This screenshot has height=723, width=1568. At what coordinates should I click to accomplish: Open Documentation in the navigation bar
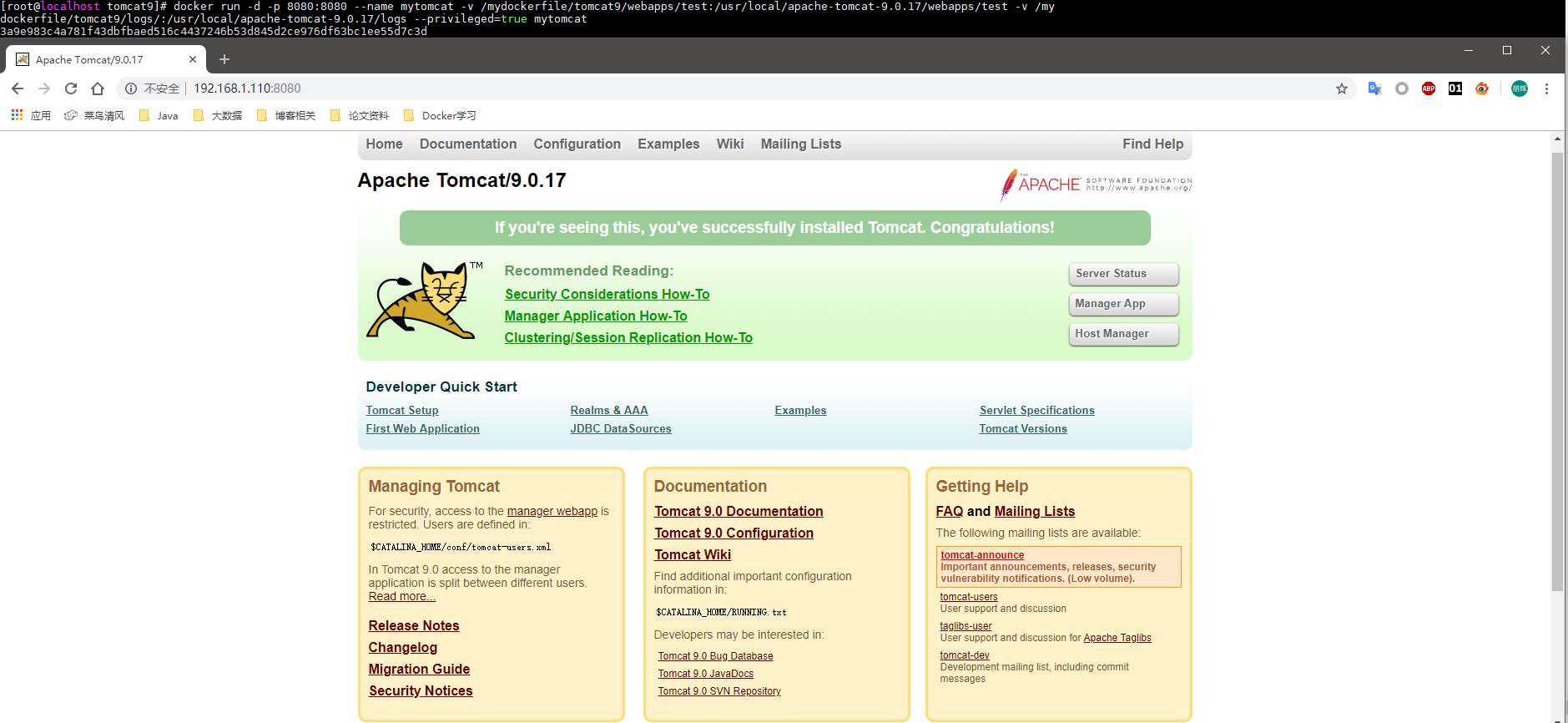(468, 144)
